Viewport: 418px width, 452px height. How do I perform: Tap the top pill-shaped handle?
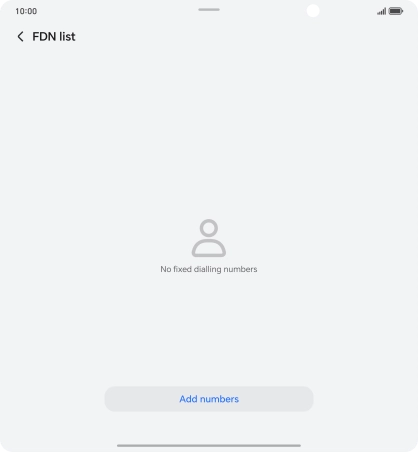coord(209,10)
